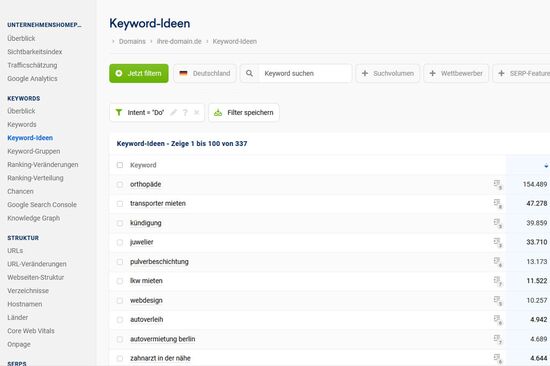550x366 pixels.
Task: Open SERP snapshot icon for juwelier row
Action: click(497, 242)
